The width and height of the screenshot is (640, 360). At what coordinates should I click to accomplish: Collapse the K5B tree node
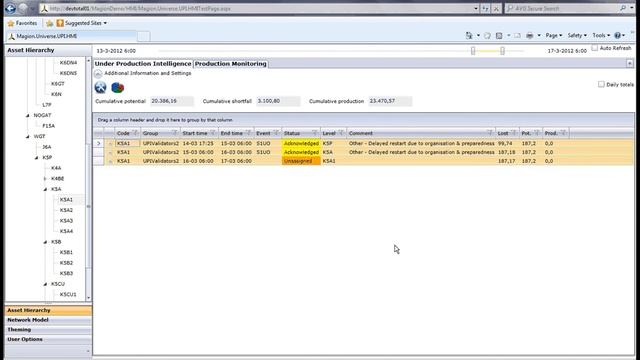pos(45,242)
